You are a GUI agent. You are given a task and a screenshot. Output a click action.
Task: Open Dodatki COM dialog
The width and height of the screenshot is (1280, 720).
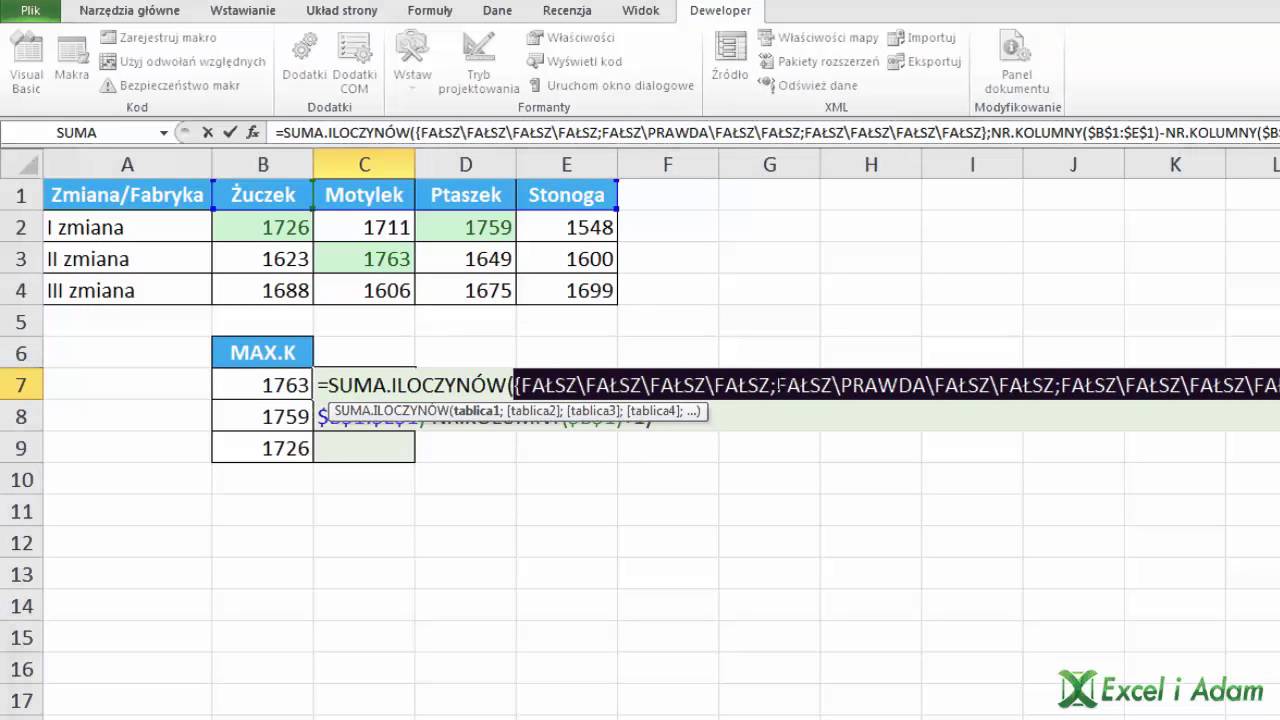point(355,63)
